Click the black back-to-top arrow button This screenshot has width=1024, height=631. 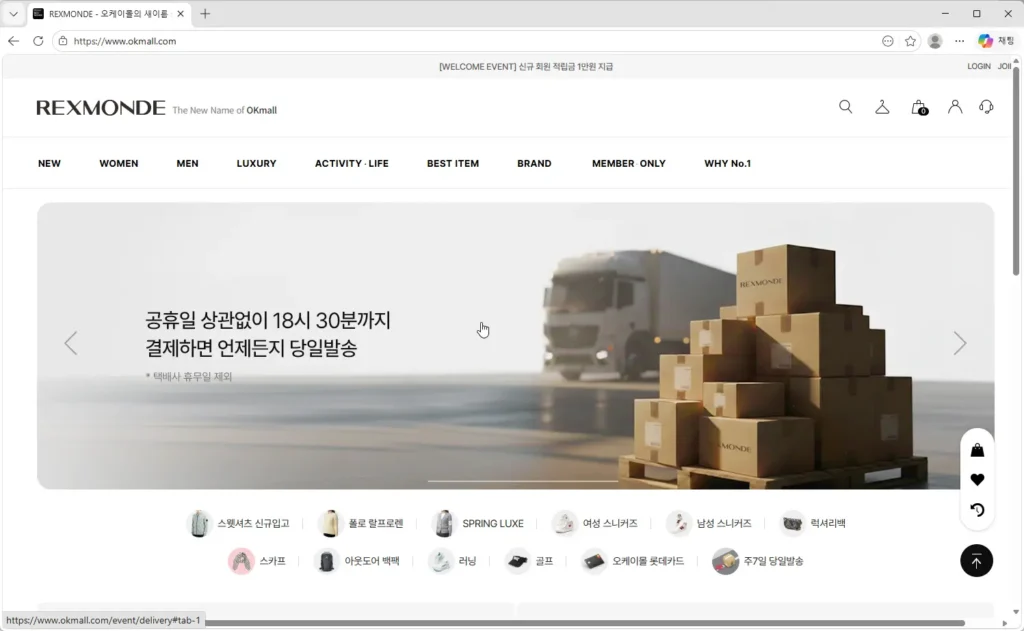click(x=976, y=560)
